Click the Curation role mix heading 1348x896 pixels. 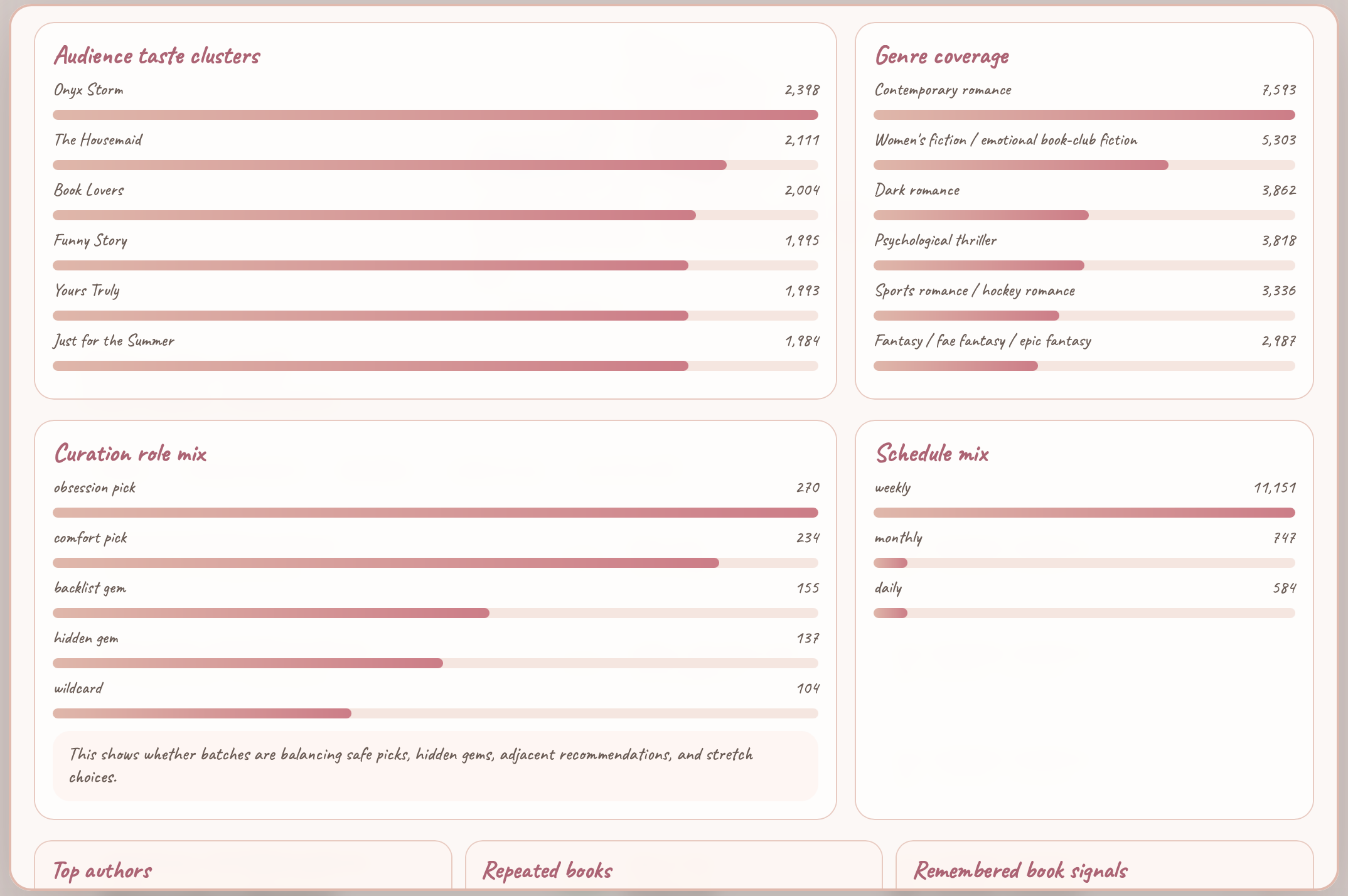(x=131, y=454)
